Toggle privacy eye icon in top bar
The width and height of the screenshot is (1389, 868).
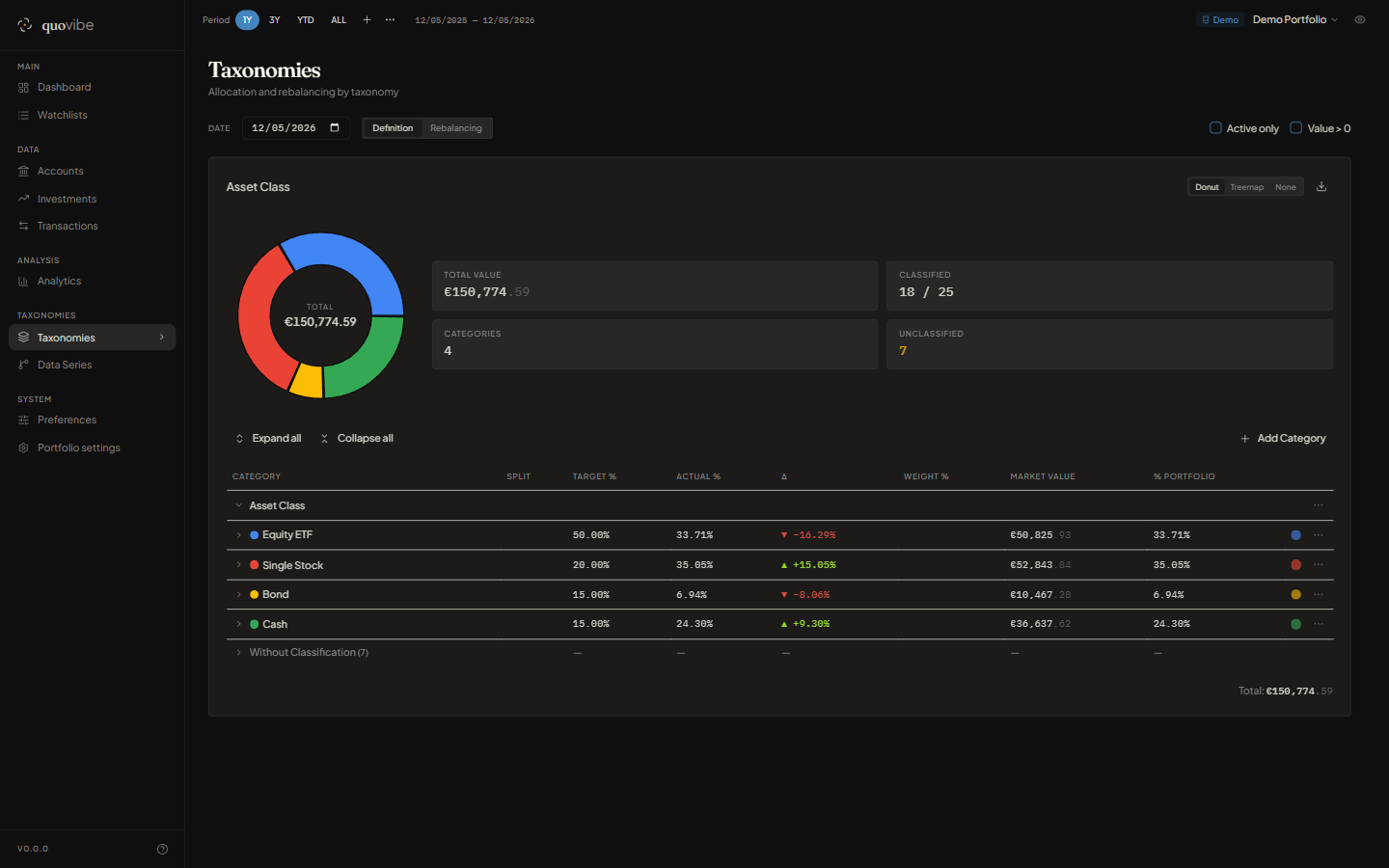click(1360, 20)
